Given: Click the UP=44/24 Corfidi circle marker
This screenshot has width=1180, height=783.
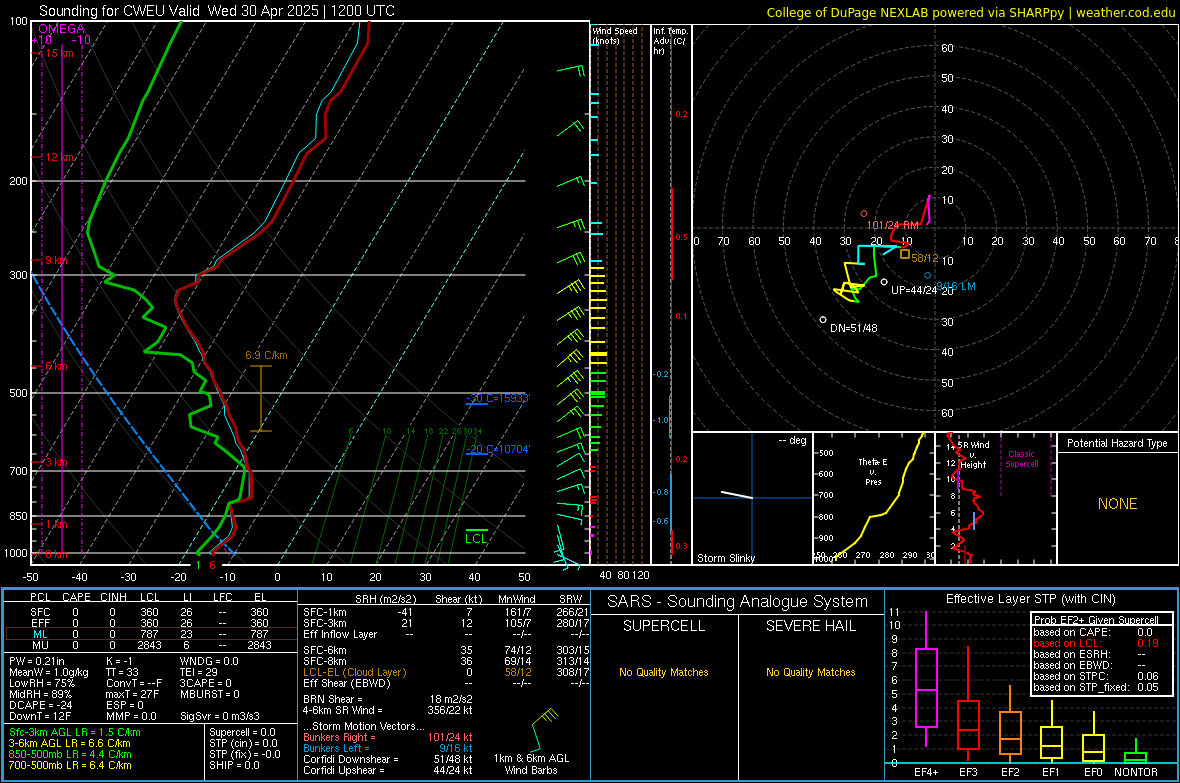Looking at the screenshot, I should click(884, 282).
